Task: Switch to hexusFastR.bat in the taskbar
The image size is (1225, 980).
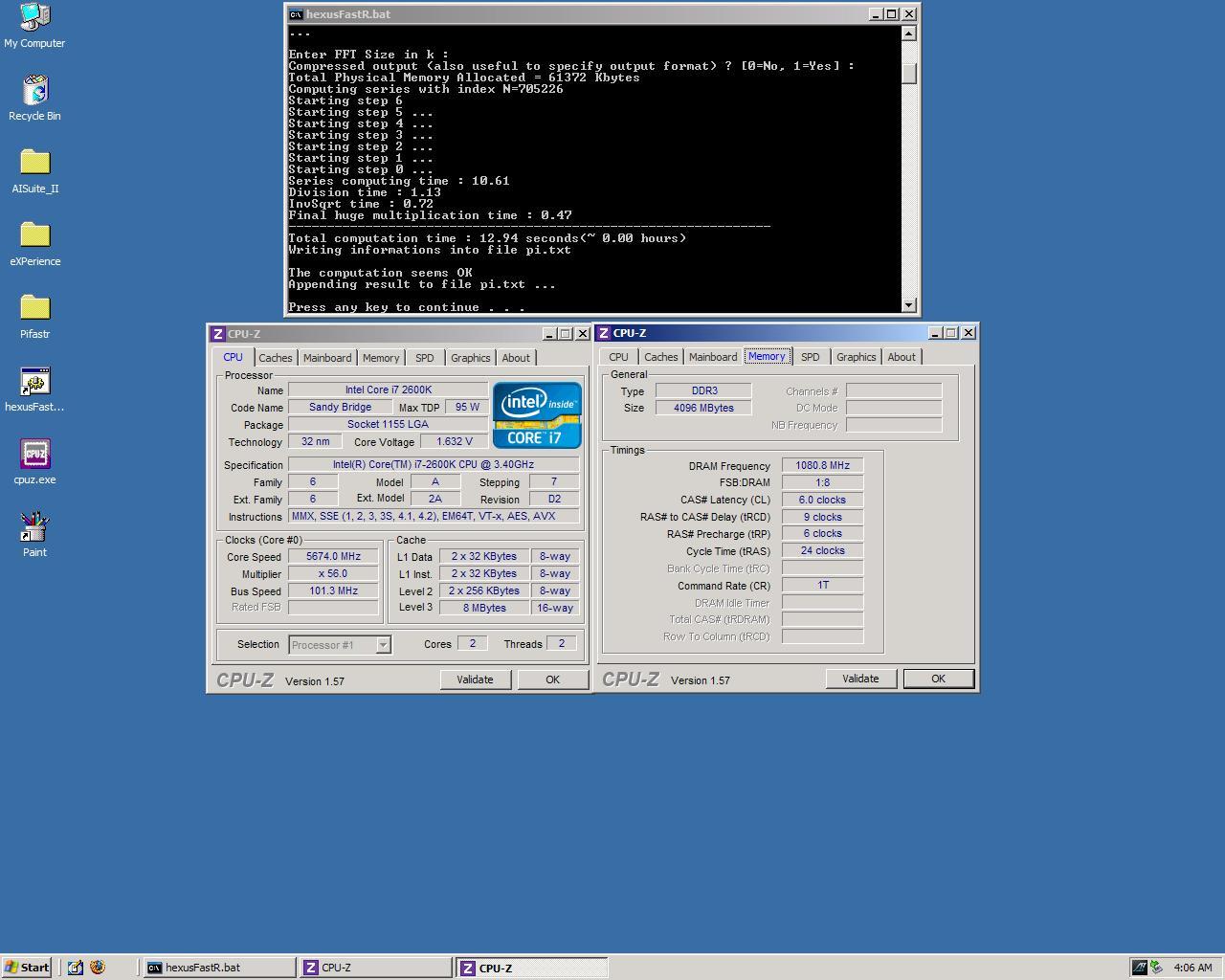Action: tap(218, 968)
